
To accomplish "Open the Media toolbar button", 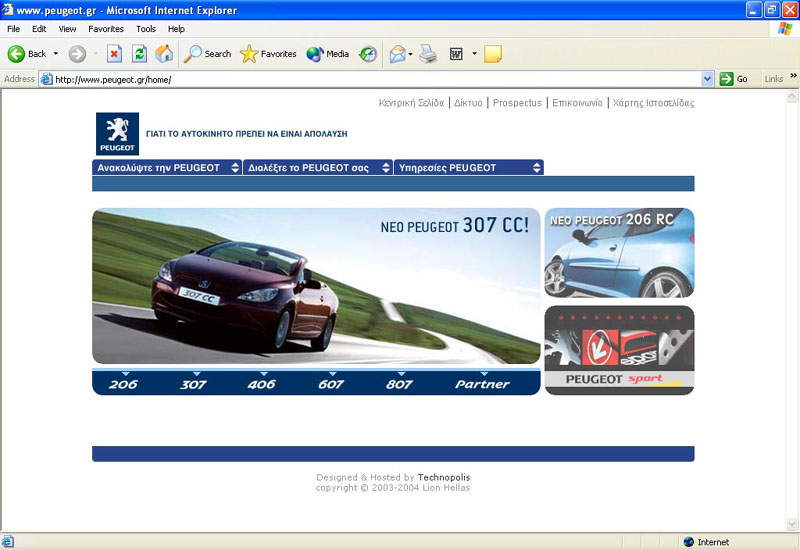I will (x=328, y=54).
